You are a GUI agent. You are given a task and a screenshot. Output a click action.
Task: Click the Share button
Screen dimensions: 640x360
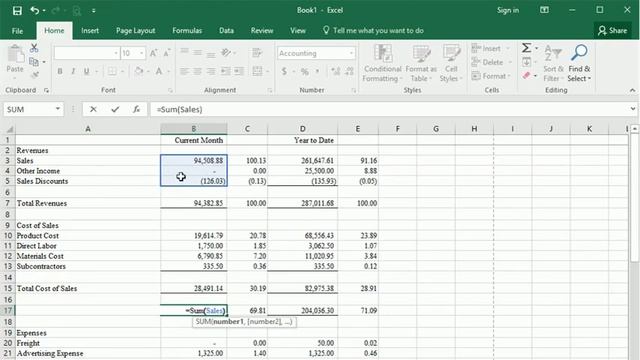[x=612, y=31]
